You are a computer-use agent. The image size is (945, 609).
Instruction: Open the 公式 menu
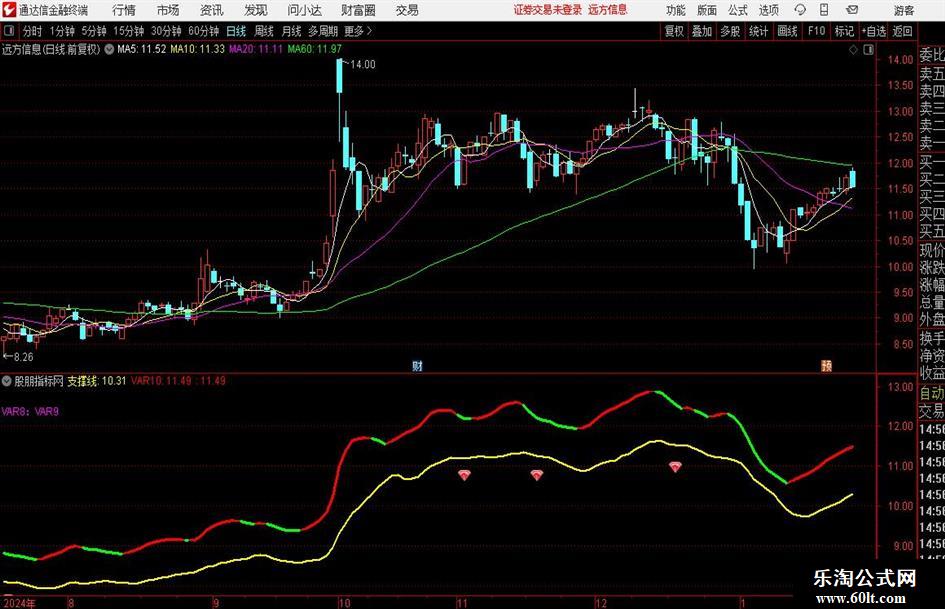click(x=738, y=10)
